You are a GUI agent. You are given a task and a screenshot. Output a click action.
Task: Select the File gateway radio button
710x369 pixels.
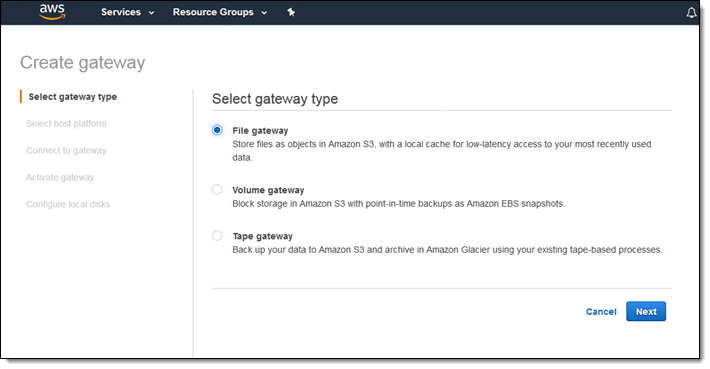[217, 130]
